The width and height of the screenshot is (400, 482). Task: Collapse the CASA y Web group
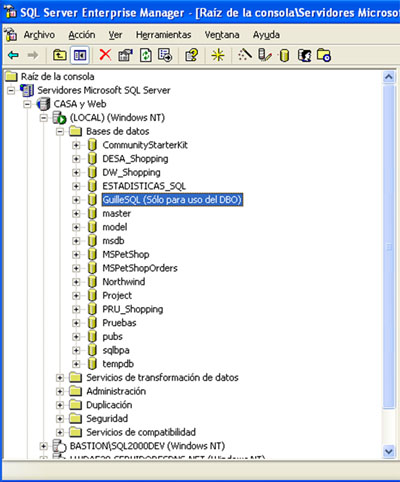tap(27, 104)
